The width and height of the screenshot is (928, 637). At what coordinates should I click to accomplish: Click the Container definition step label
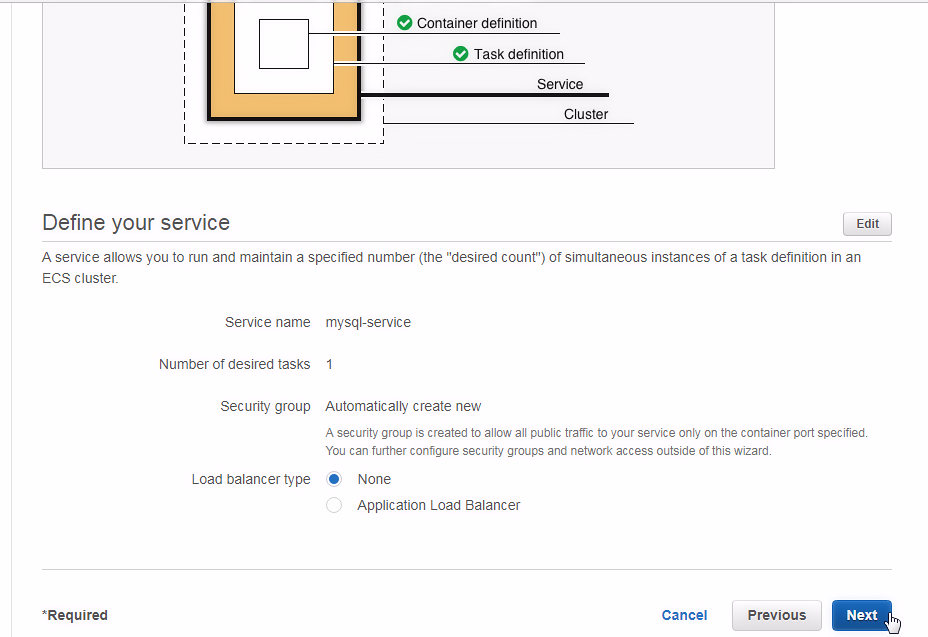pos(477,23)
